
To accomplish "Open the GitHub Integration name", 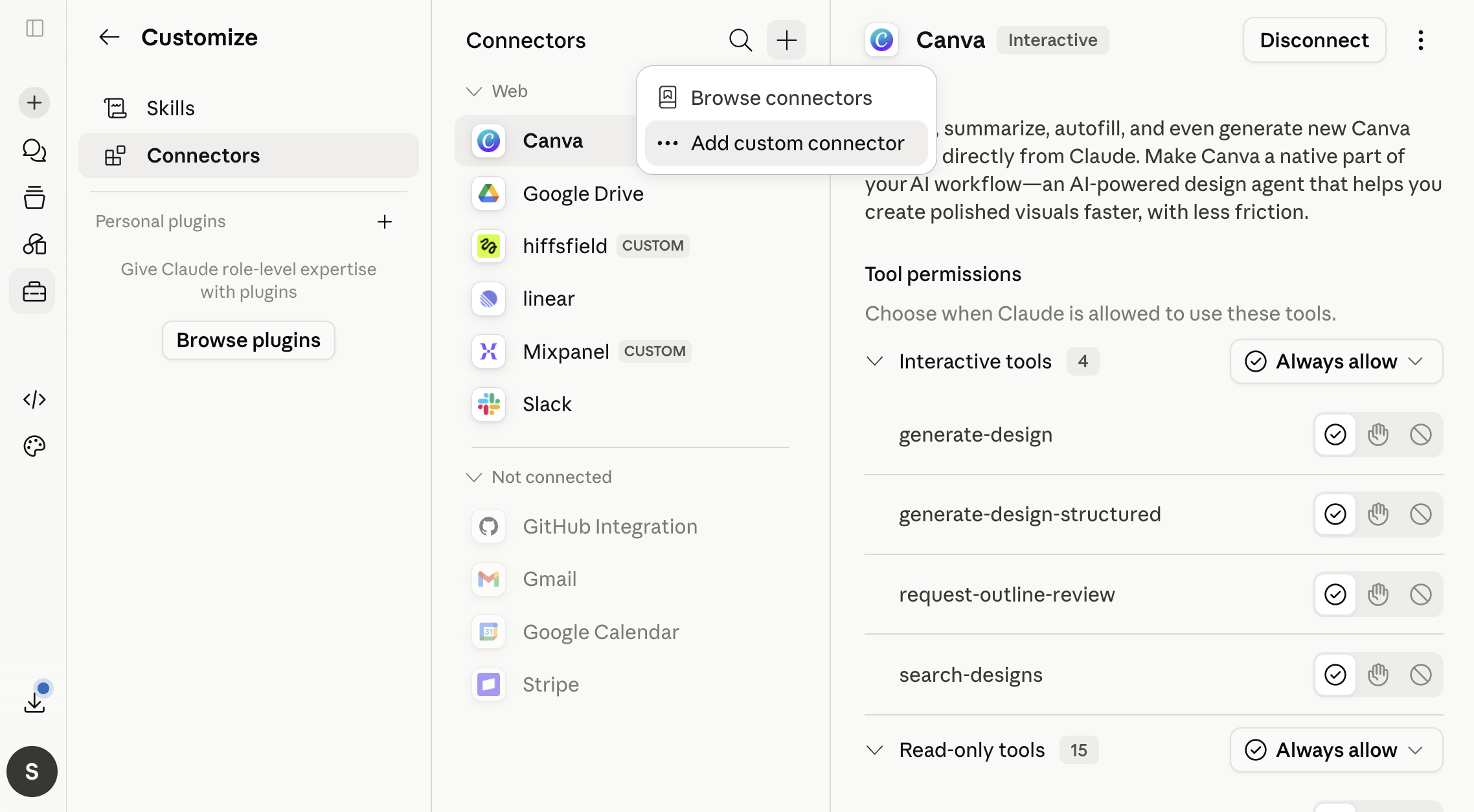I will click(610, 526).
